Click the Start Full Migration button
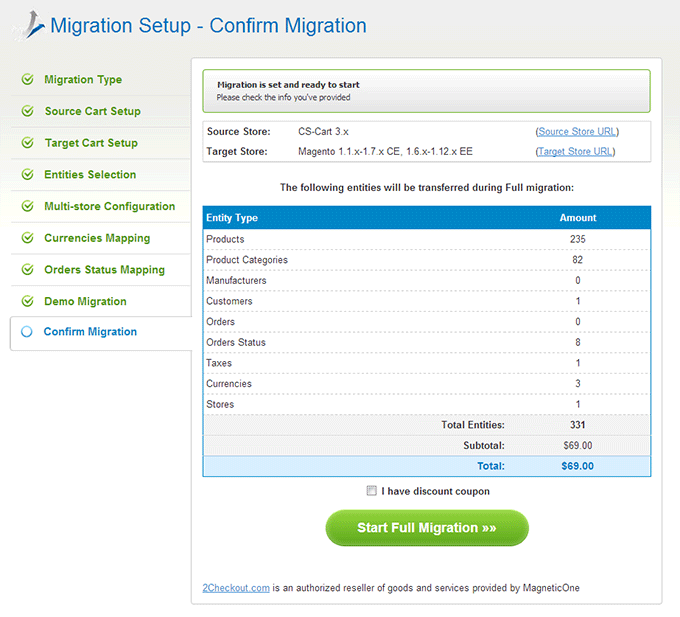This screenshot has width=680, height=617. point(427,528)
